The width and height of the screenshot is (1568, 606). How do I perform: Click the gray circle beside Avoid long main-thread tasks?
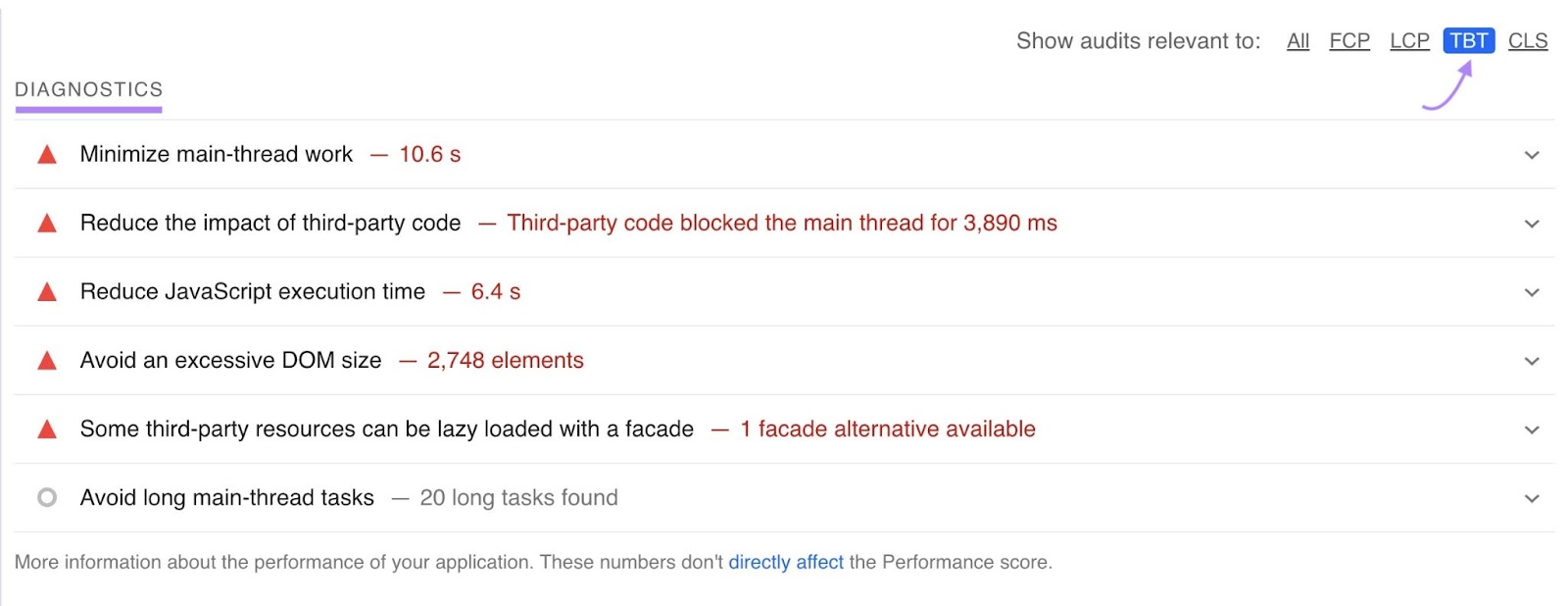click(x=46, y=497)
